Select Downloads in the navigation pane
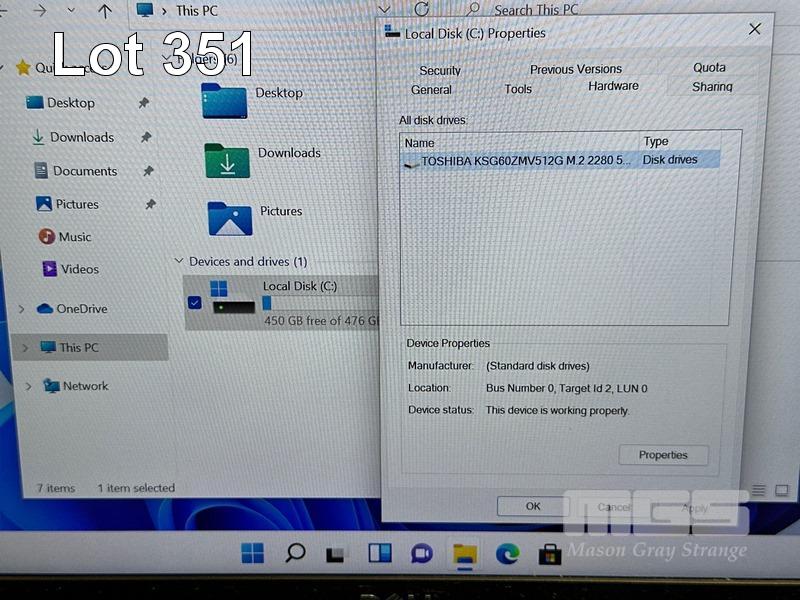The height and width of the screenshot is (600, 800). tap(81, 137)
